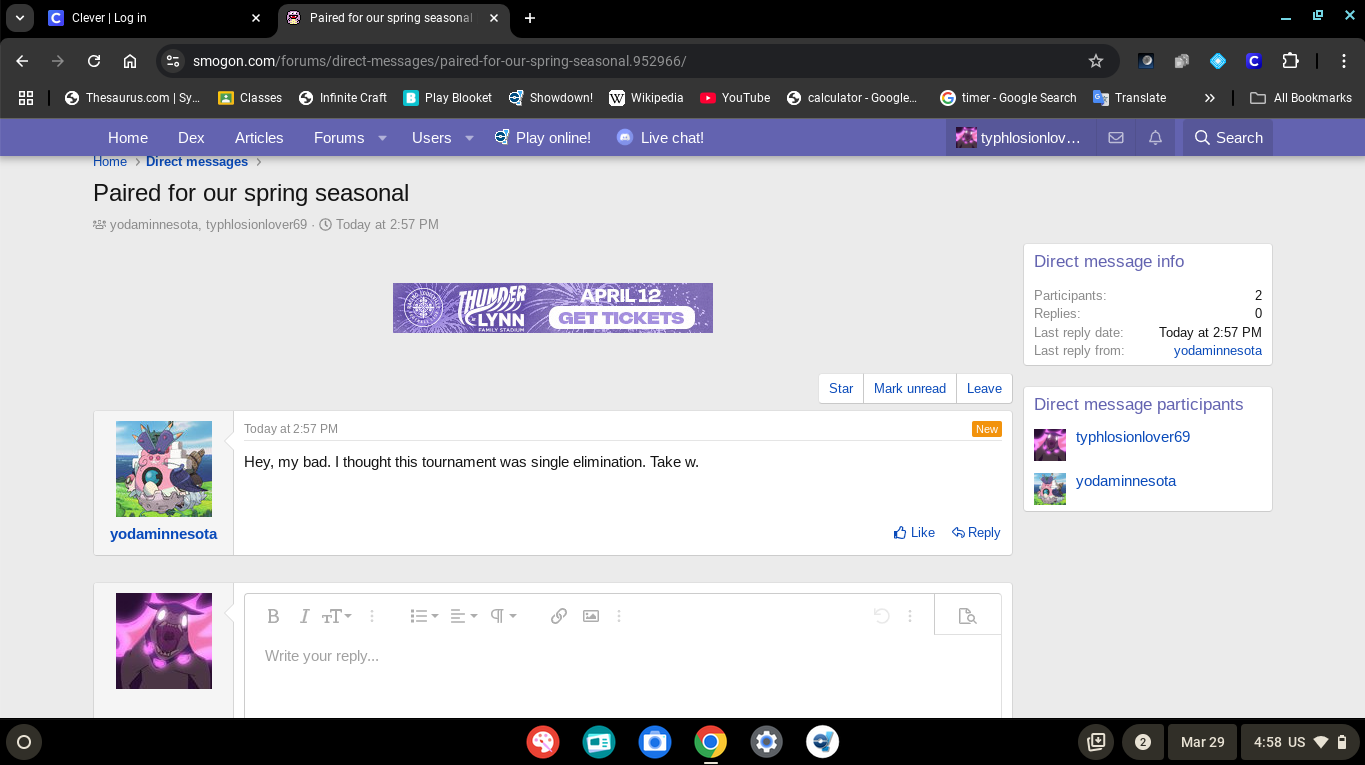Bookmark this page with star icon
The height and width of the screenshot is (765, 1365).
tap(1096, 61)
